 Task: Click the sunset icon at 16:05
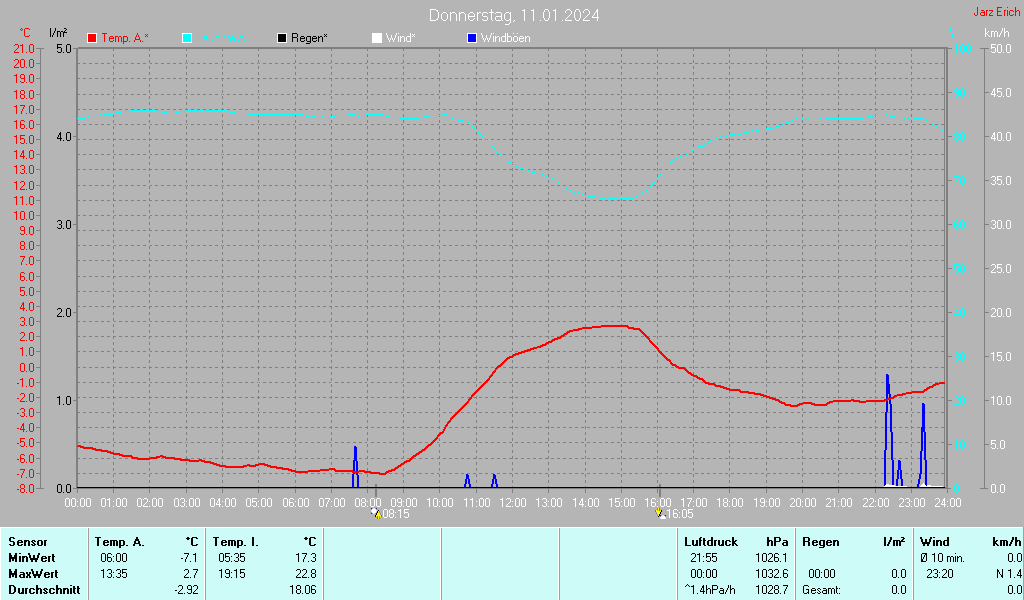click(660, 513)
